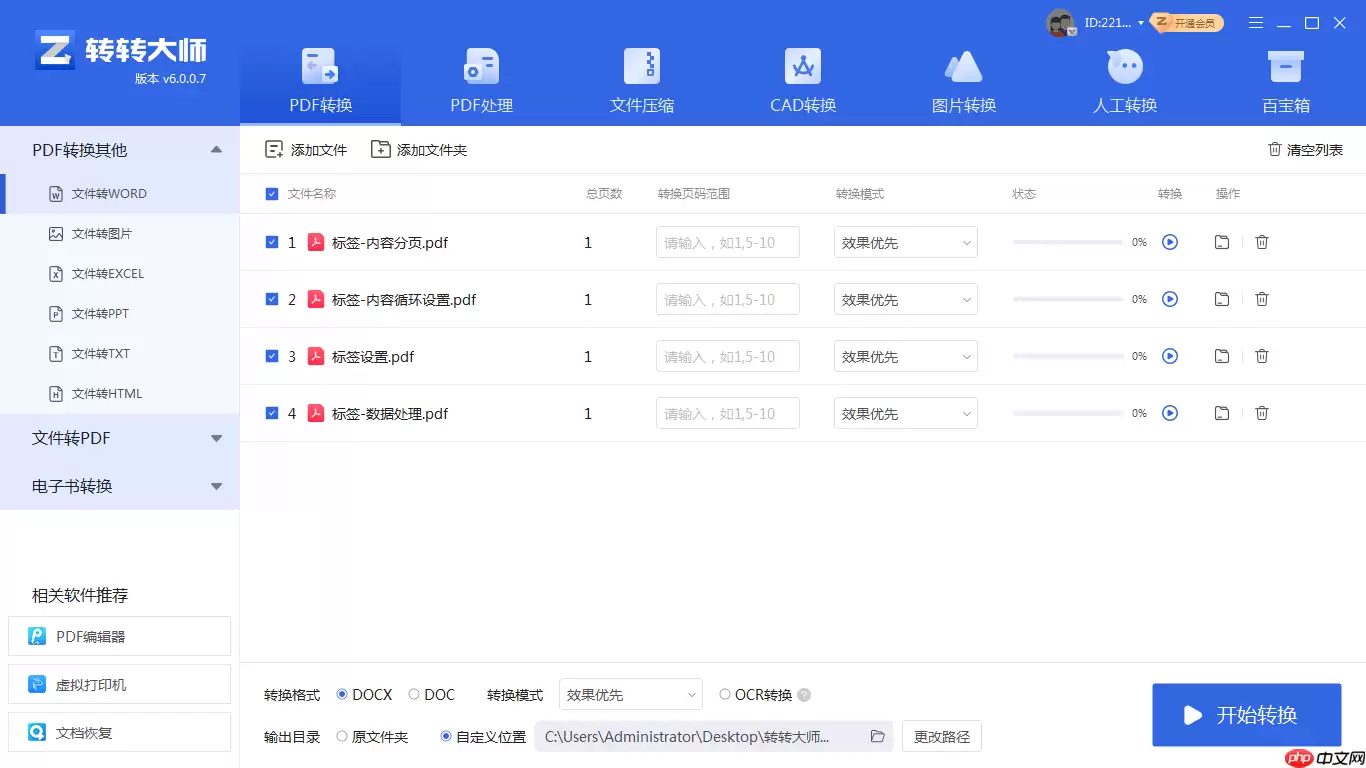Screen dimensions: 1366x768
Task: Delete 标签-数据处理.pdf using its trash icon
Action: (x=1261, y=413)
